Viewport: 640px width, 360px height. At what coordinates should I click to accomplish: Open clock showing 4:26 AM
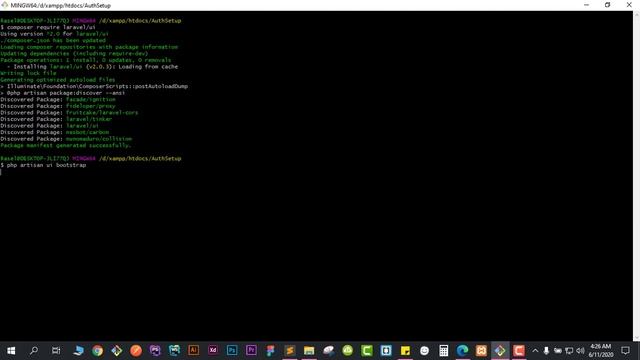click(600, 351)
